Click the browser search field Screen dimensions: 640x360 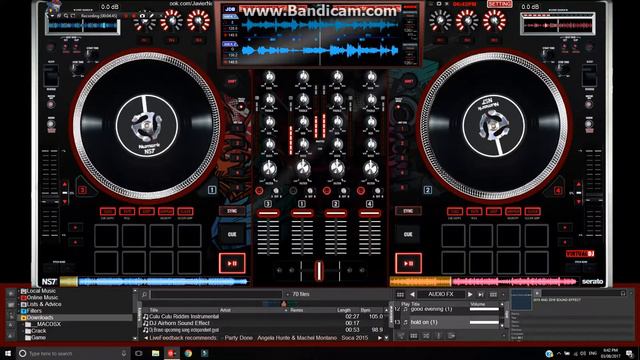coord(216,294)
